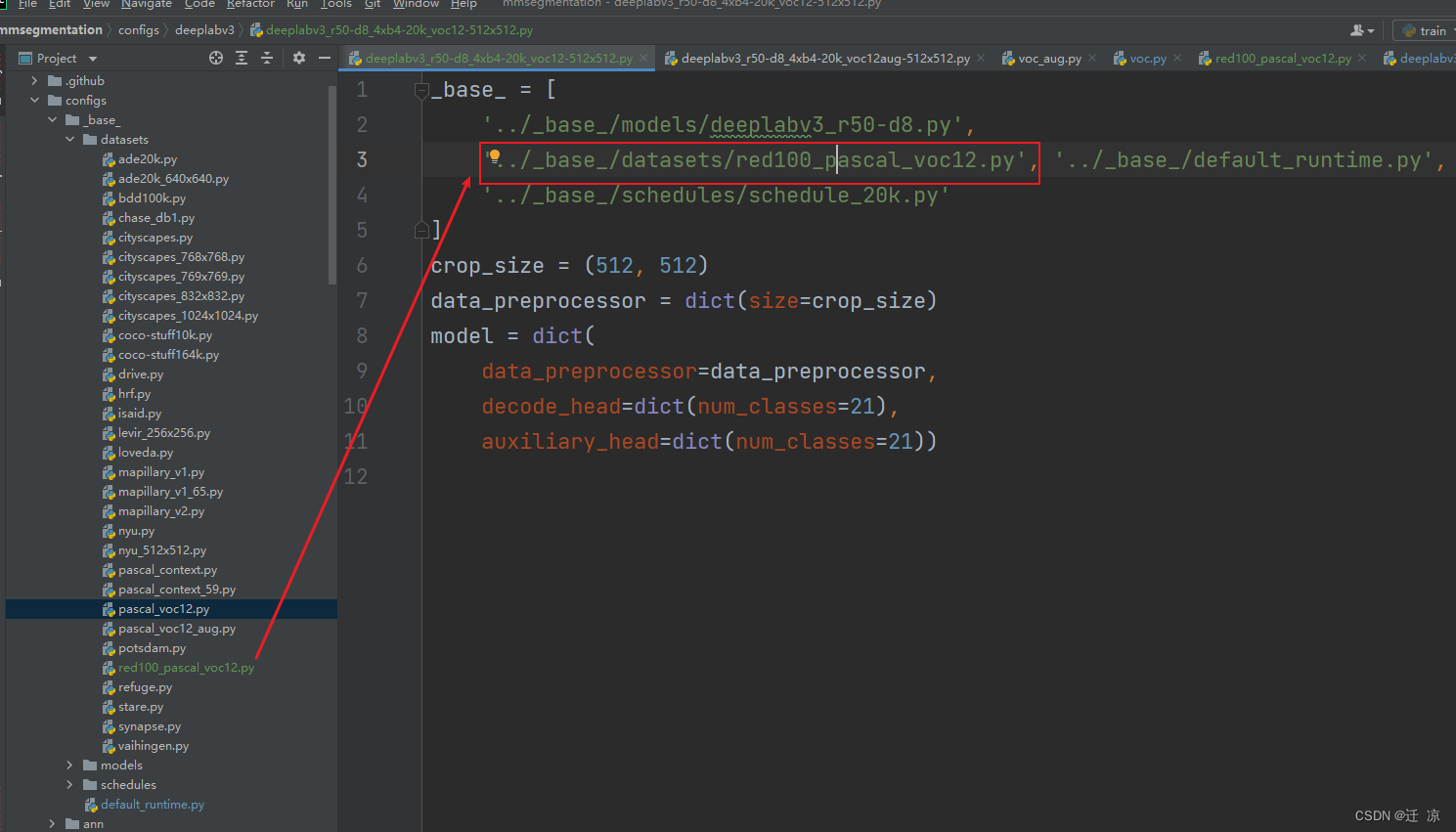This screenshot has height=832, width=1456.
Task: Select potsdam.py file
Action: 152,648
